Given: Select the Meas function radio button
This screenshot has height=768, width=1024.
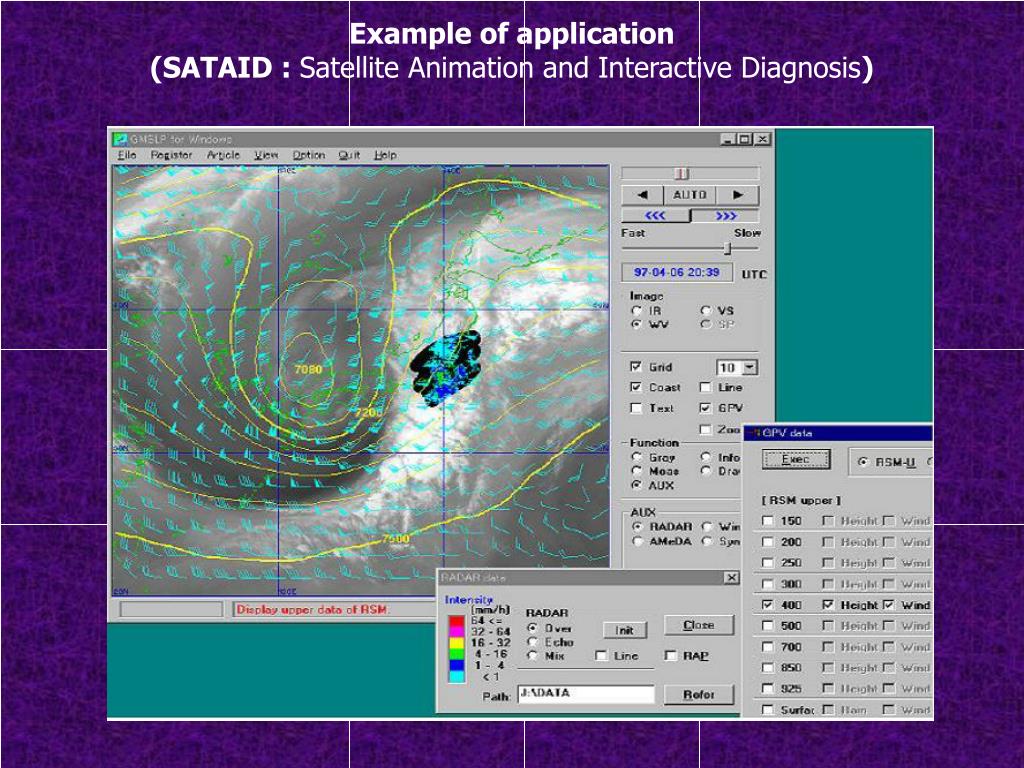Looking at the screenshot, I should (637, 471).
